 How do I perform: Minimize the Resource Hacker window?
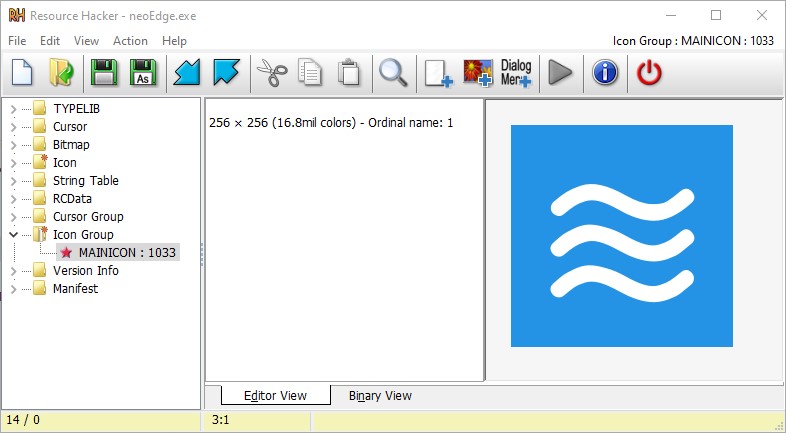click(x=671, y=16)
